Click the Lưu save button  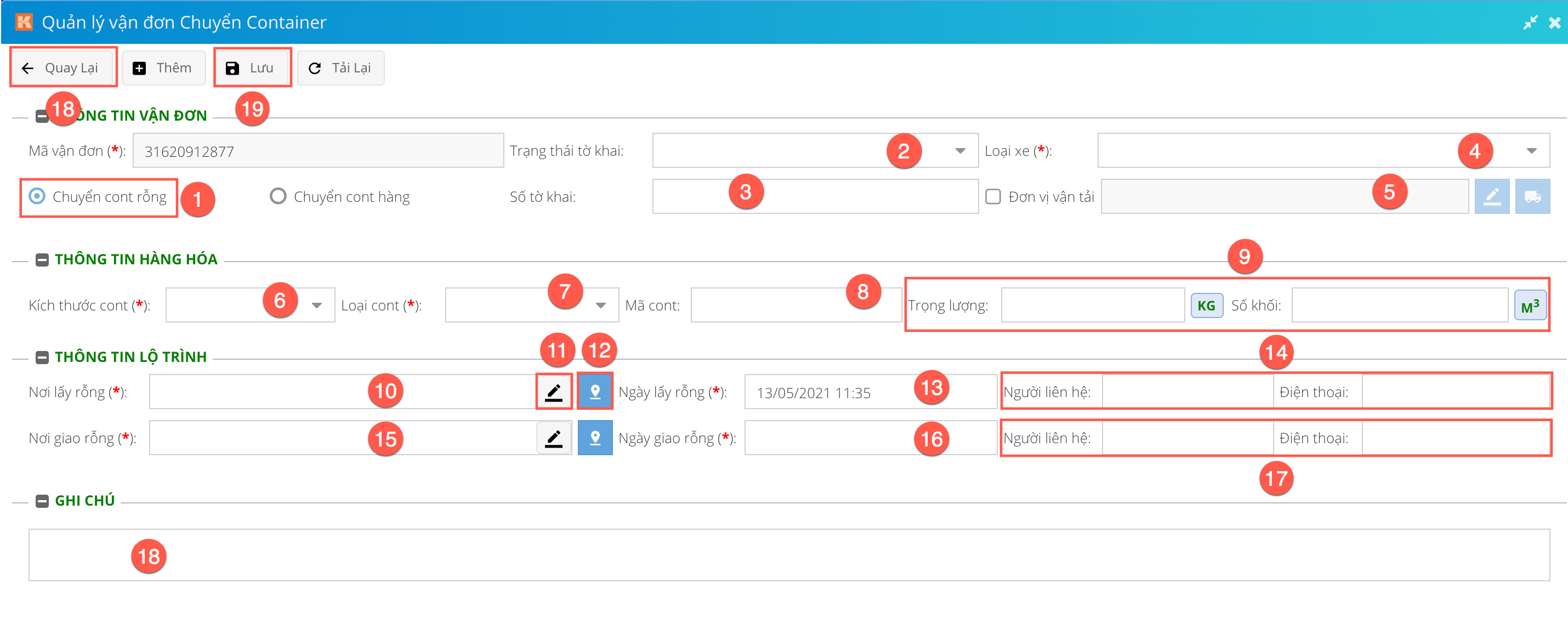coord(252,67)
